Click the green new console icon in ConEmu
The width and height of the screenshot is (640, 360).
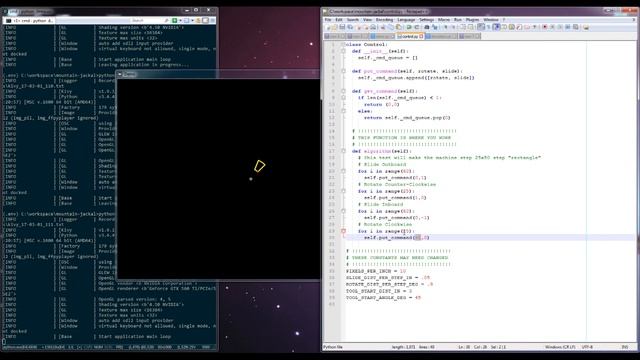coord(174,20)
